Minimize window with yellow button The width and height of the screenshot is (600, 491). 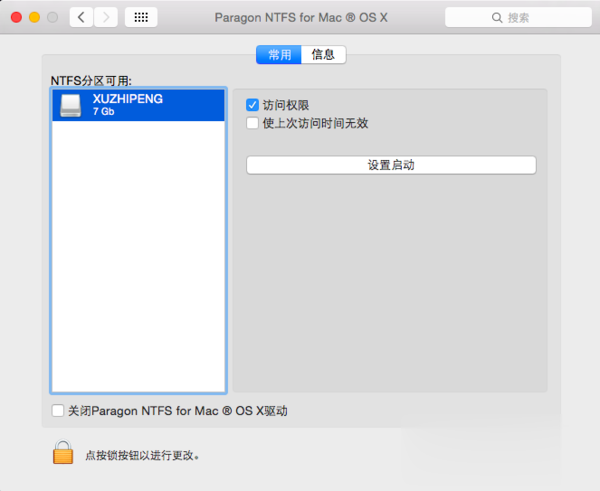[34, 17]
